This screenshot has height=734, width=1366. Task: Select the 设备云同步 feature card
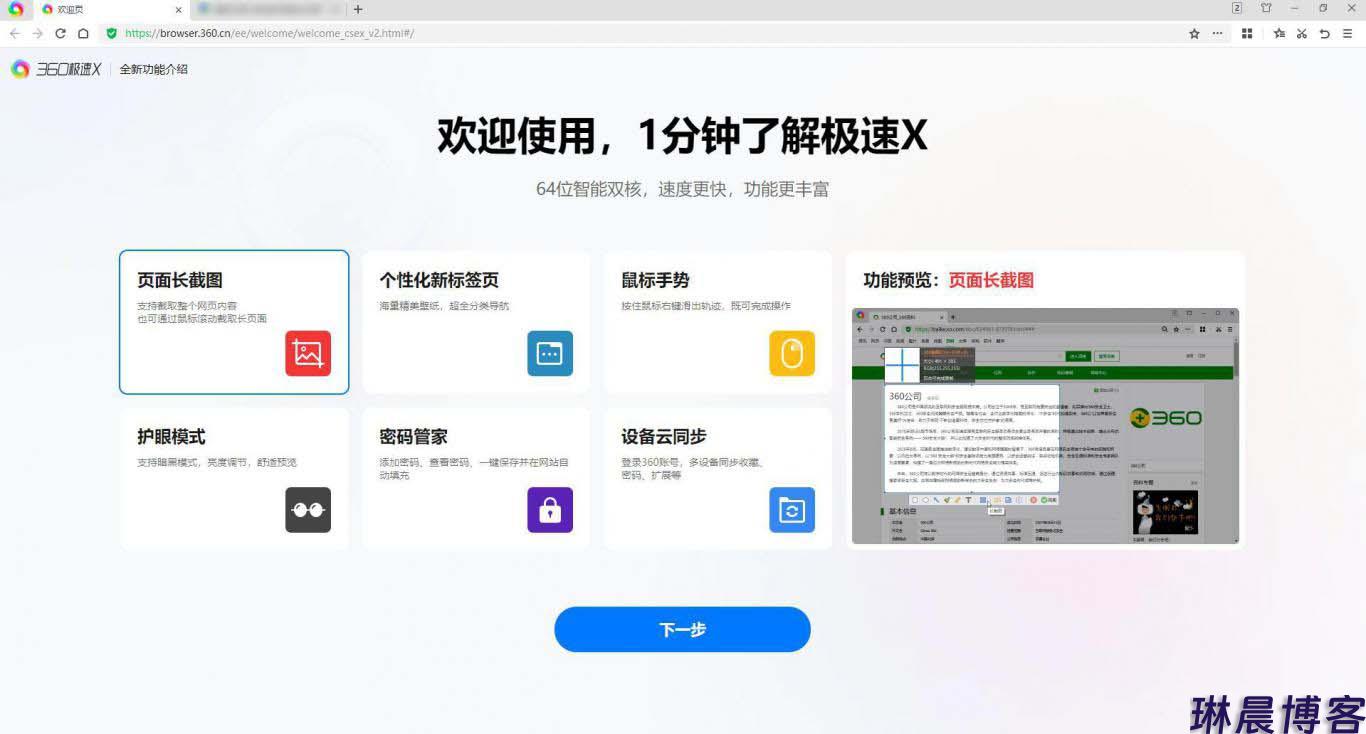[718, 478]
